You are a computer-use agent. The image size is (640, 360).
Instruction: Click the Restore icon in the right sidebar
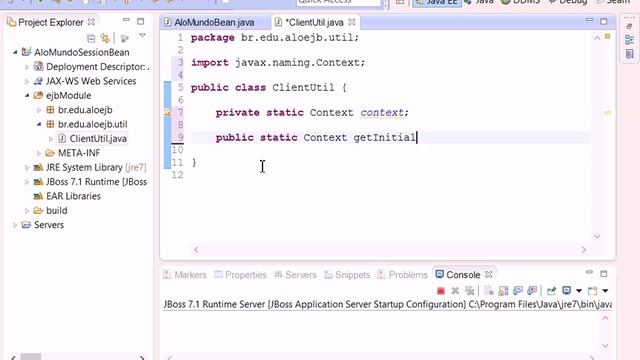coord(629,27)
